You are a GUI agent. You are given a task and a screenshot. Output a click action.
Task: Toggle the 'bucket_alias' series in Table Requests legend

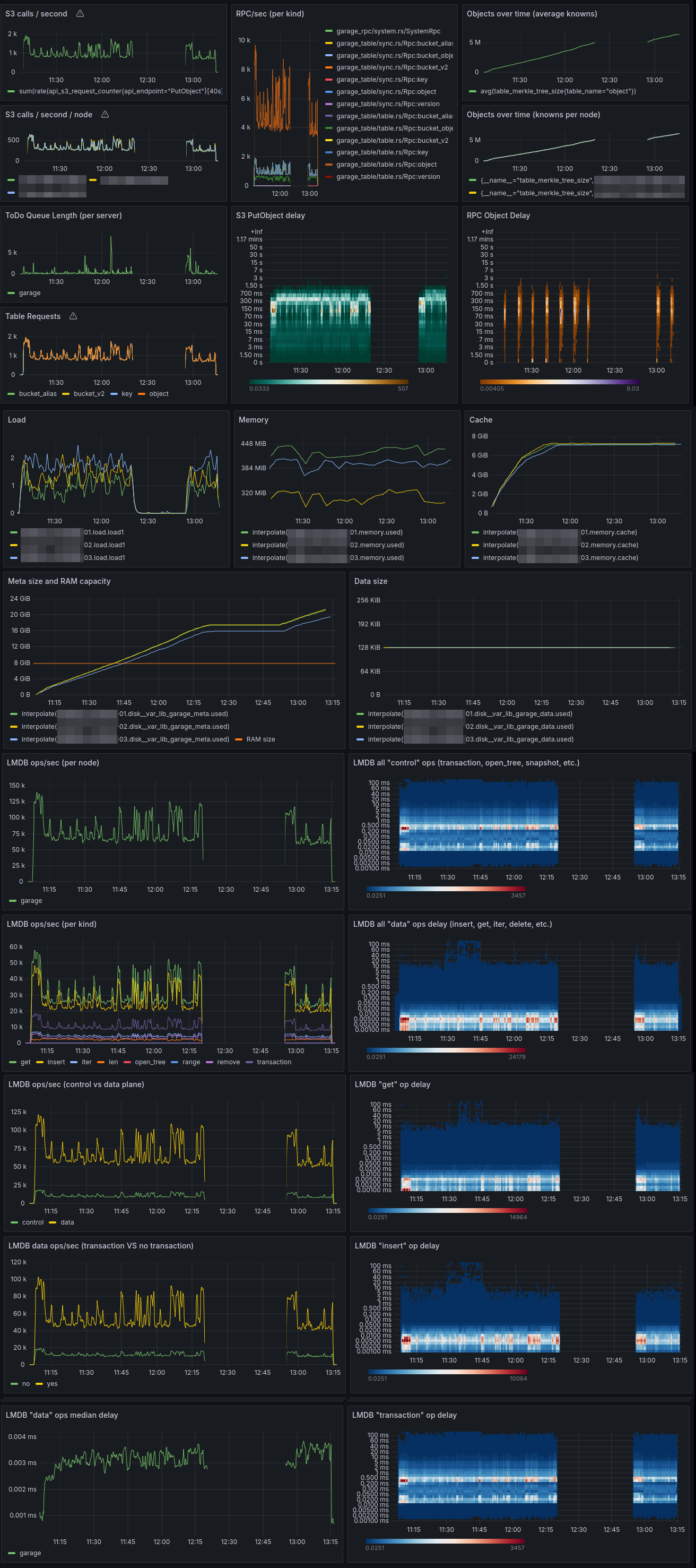click(38, 394)
